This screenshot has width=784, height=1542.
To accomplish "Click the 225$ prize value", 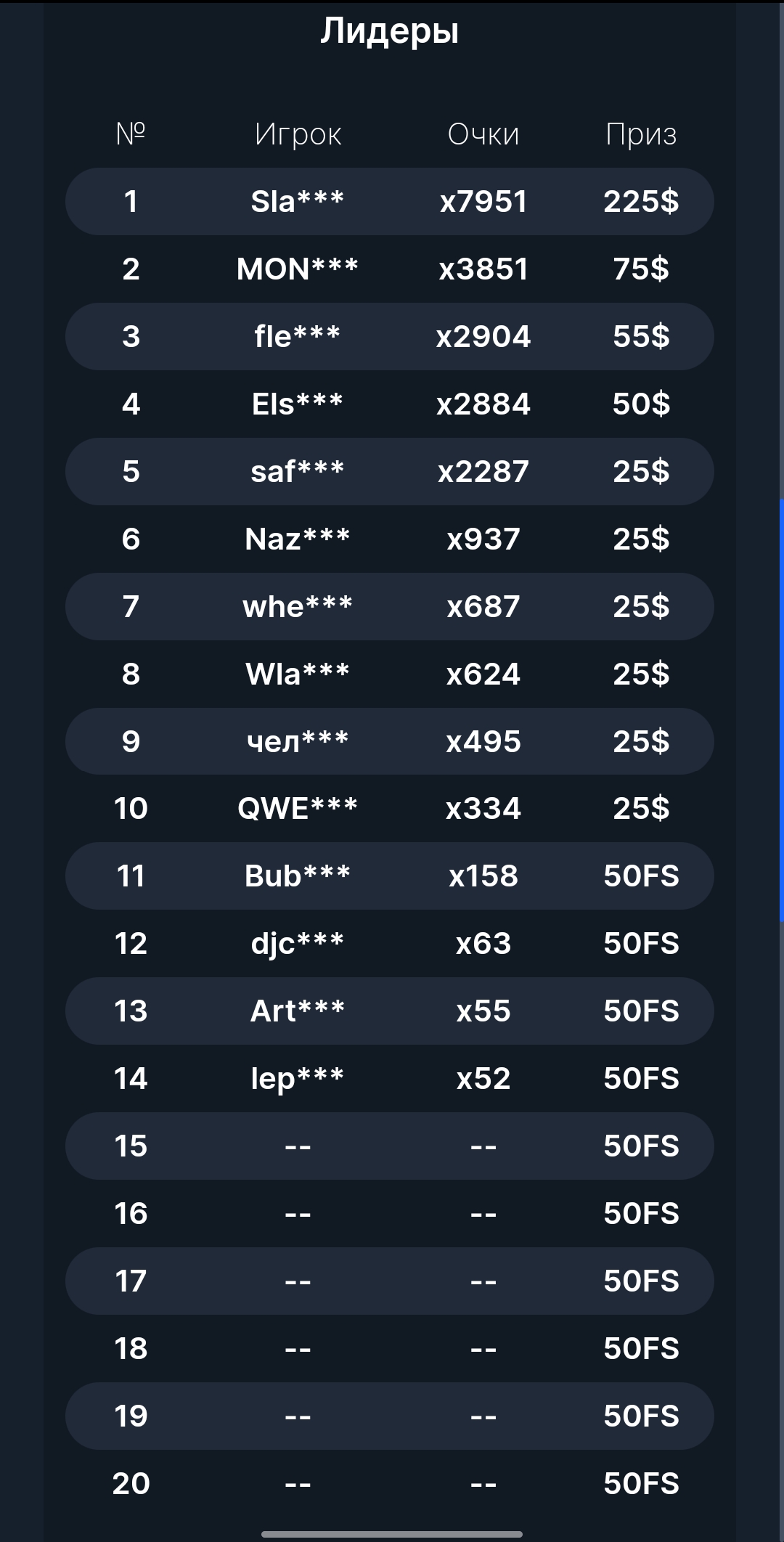I will [x=641, y=202].
